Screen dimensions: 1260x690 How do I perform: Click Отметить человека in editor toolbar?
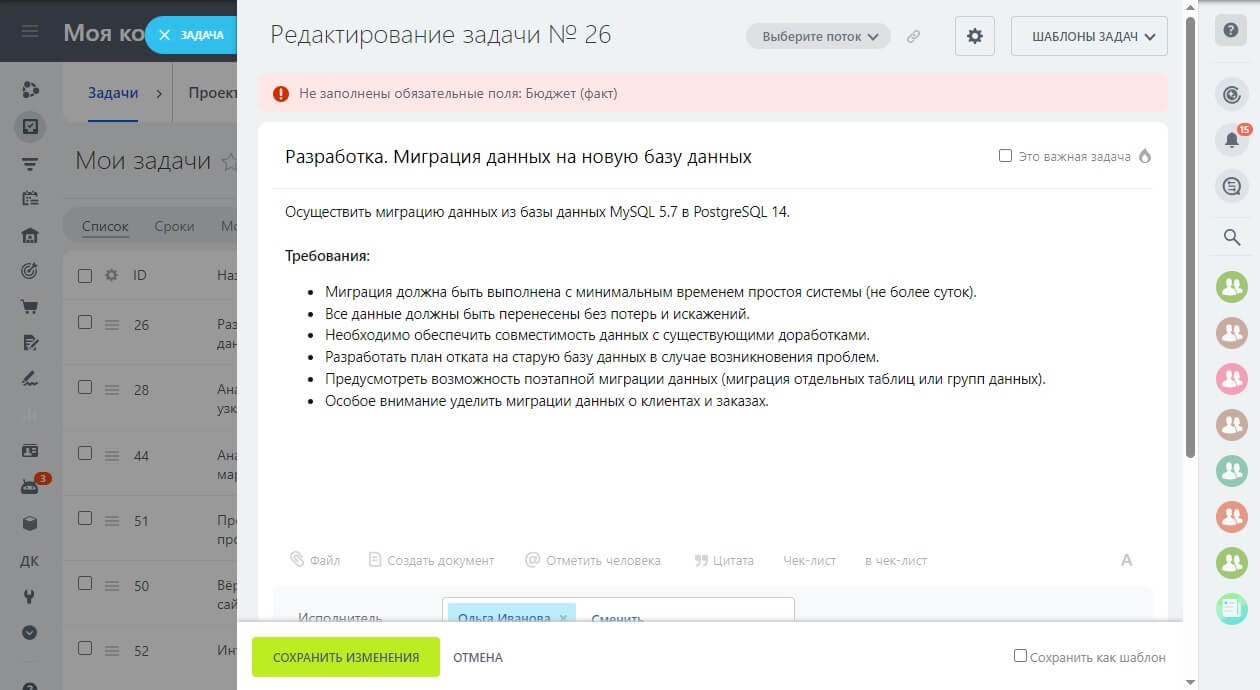[x=593, y=560]
